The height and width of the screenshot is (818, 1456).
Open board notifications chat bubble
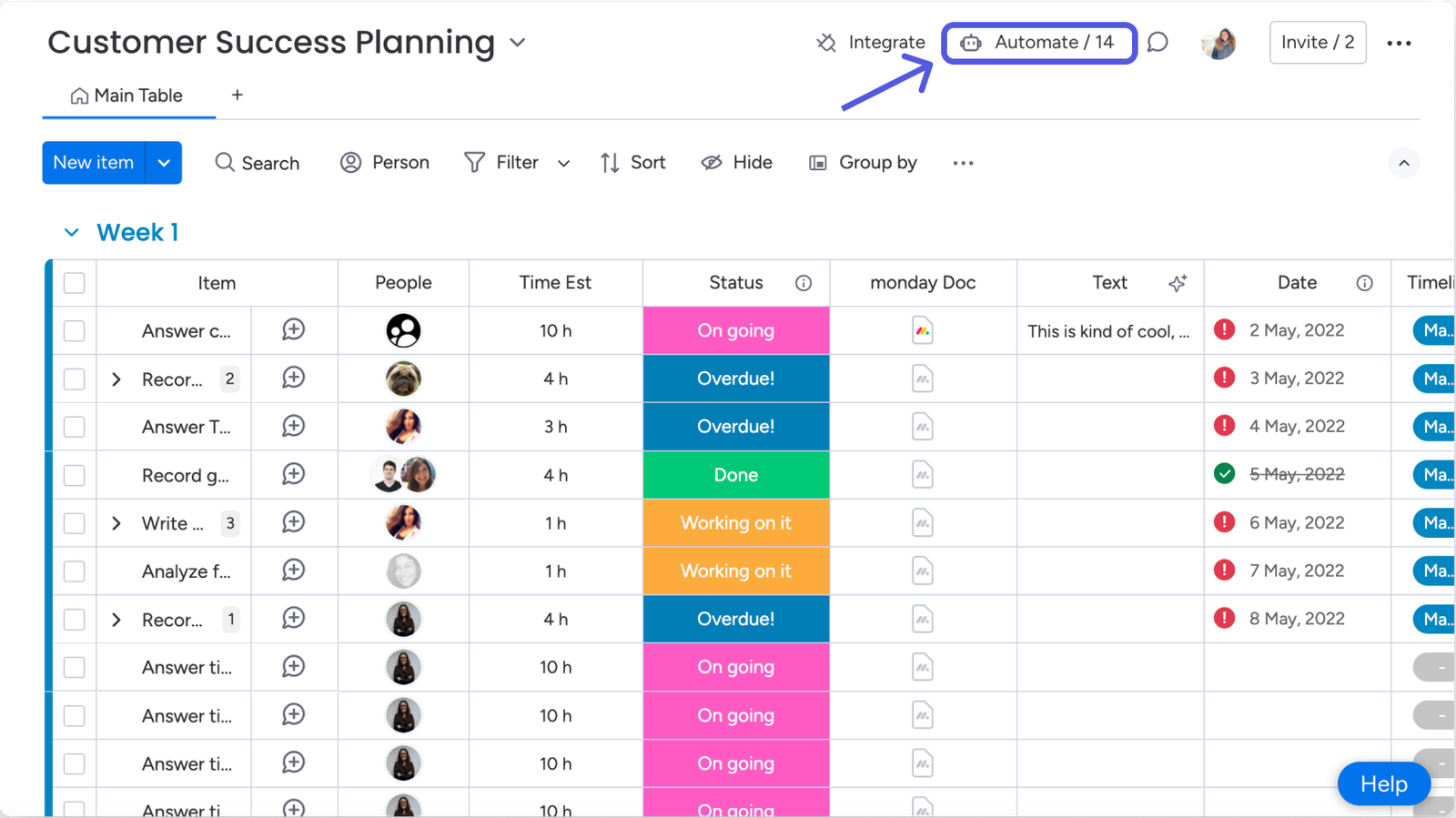point(1158,42)
